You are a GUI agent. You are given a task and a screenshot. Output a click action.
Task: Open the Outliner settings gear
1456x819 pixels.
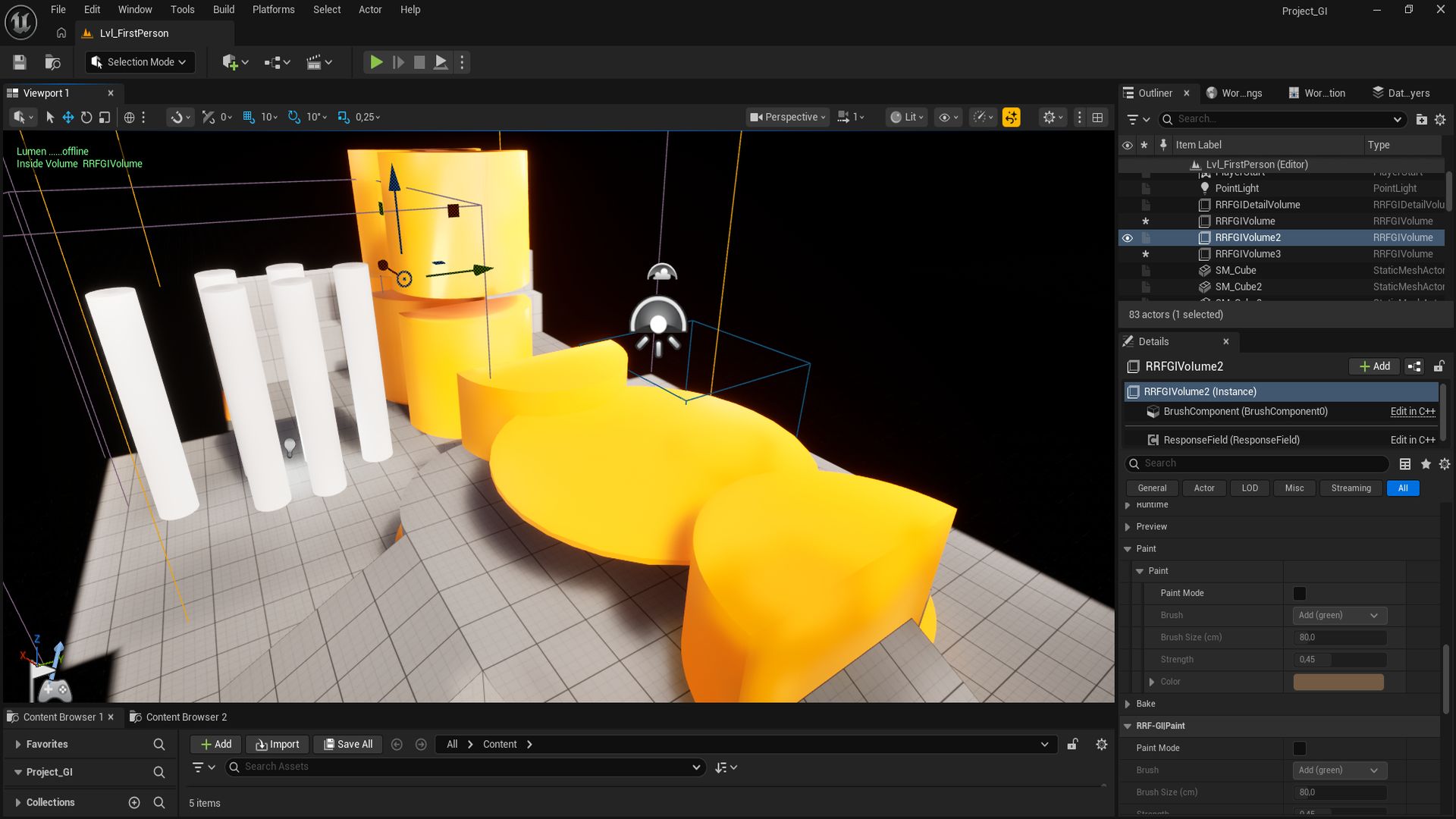(1440, 119)
